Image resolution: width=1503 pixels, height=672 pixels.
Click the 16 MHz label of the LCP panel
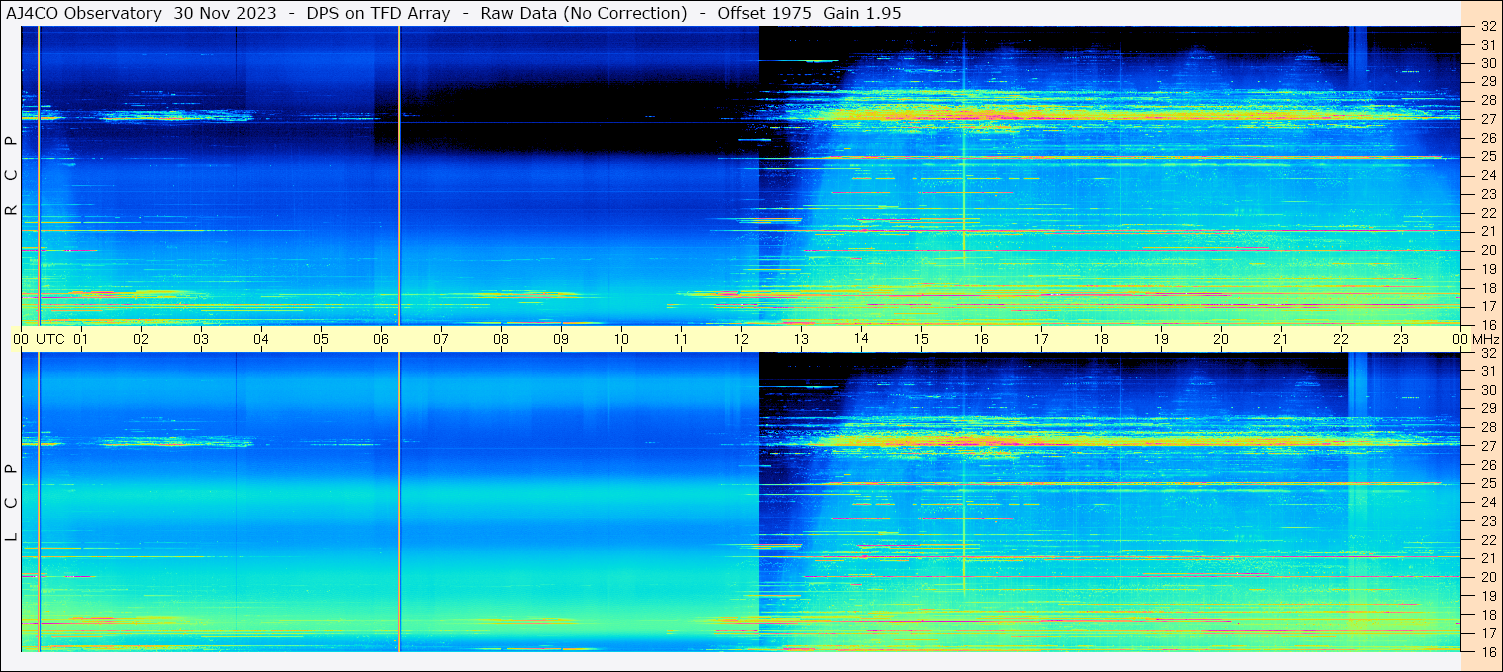coord(1487,652)
